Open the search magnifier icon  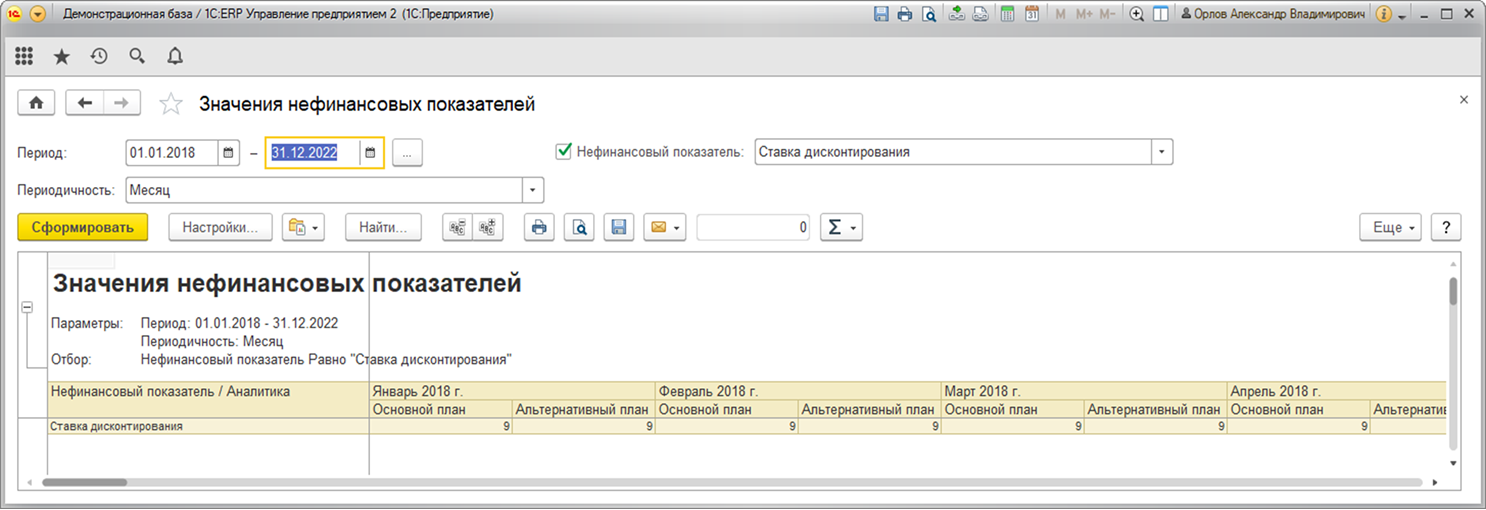137,56
